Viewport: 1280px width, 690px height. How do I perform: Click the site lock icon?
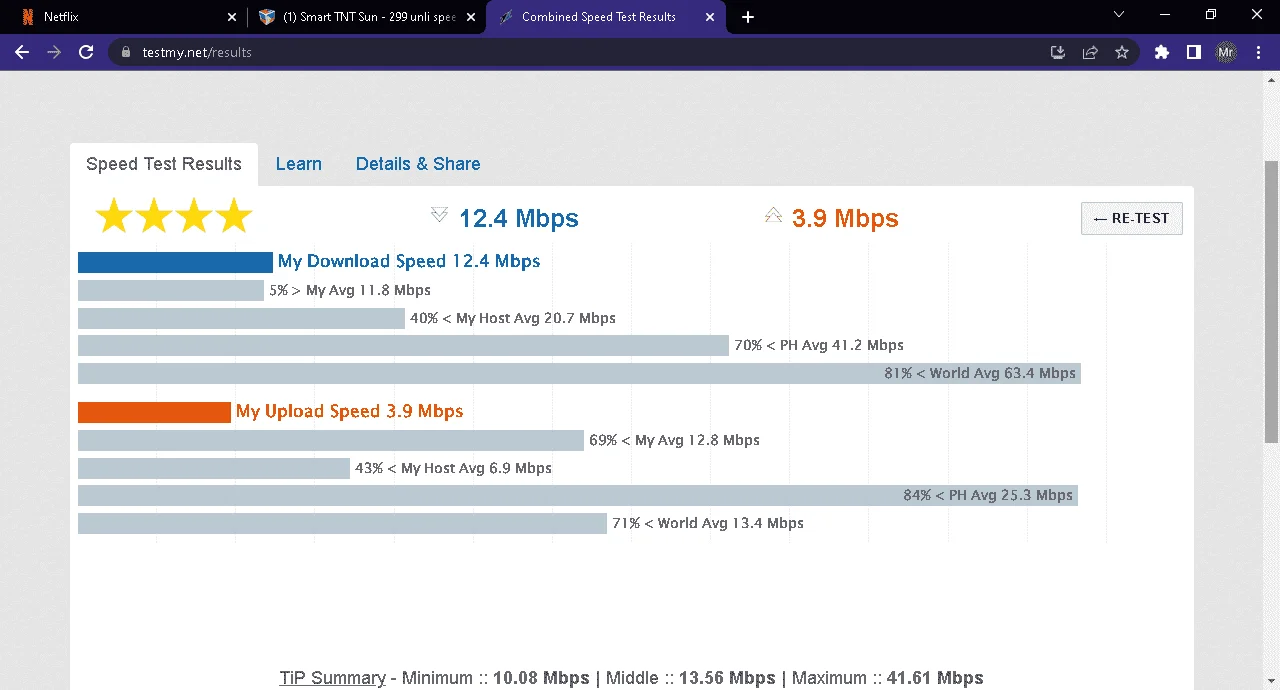point(126,52)
